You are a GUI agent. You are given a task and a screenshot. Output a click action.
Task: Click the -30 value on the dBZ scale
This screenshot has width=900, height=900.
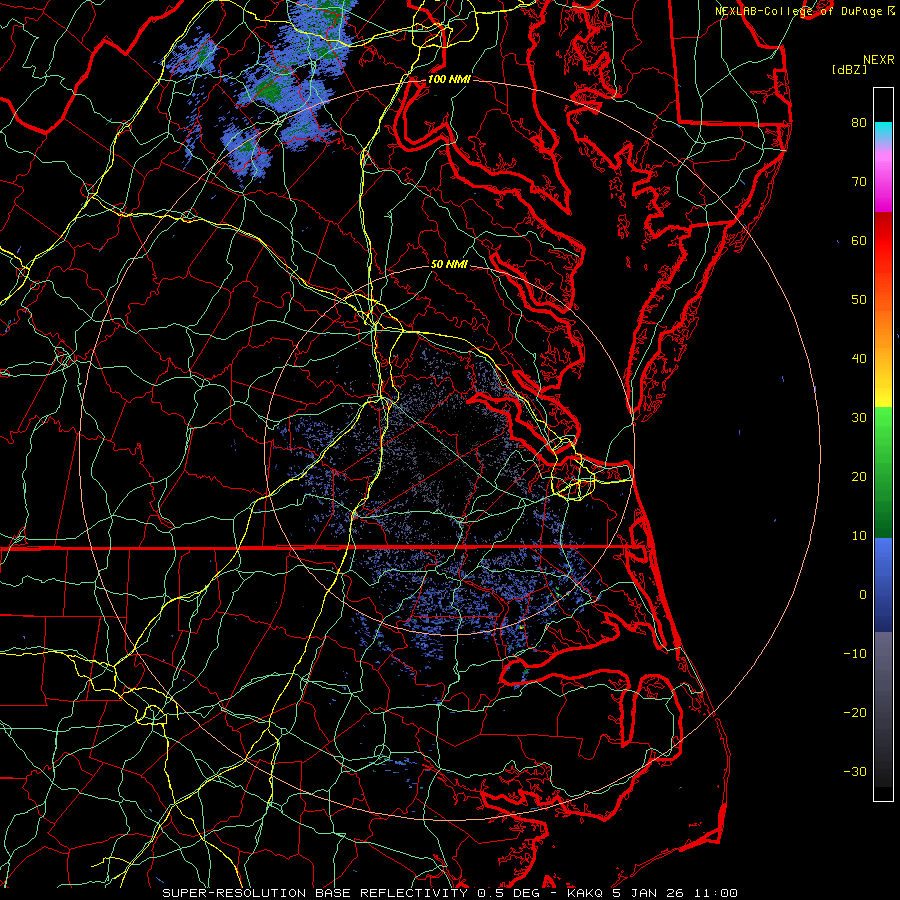(855, 771)
